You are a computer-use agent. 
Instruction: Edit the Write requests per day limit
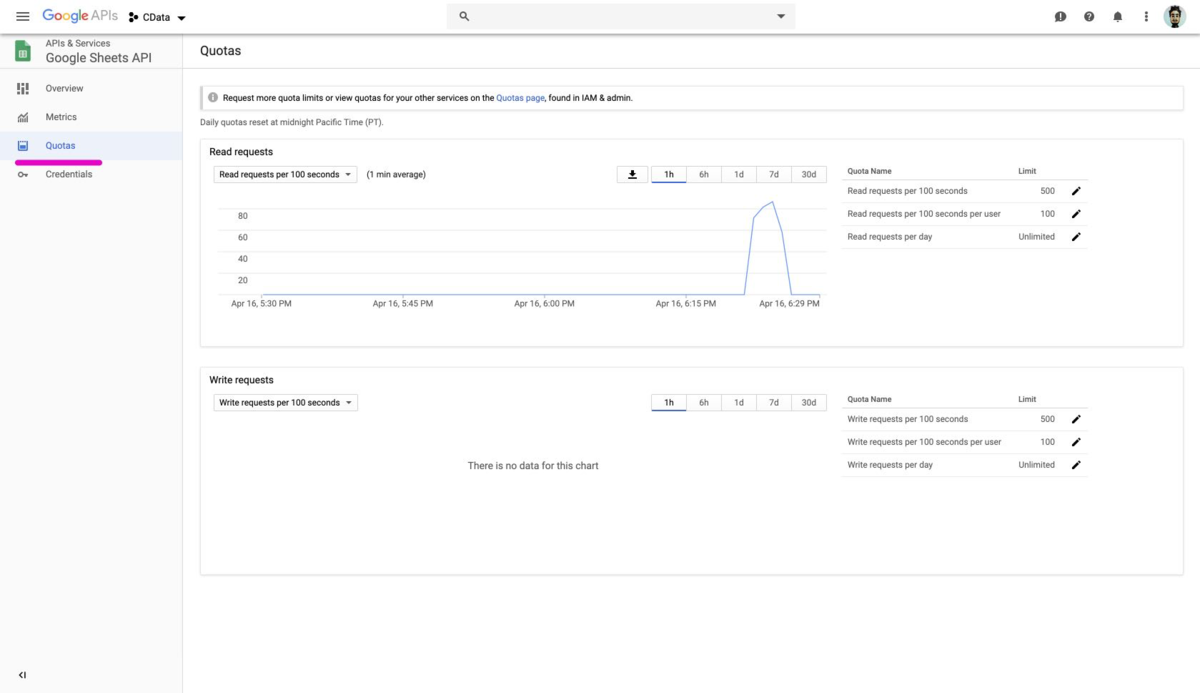[1076, 464]
